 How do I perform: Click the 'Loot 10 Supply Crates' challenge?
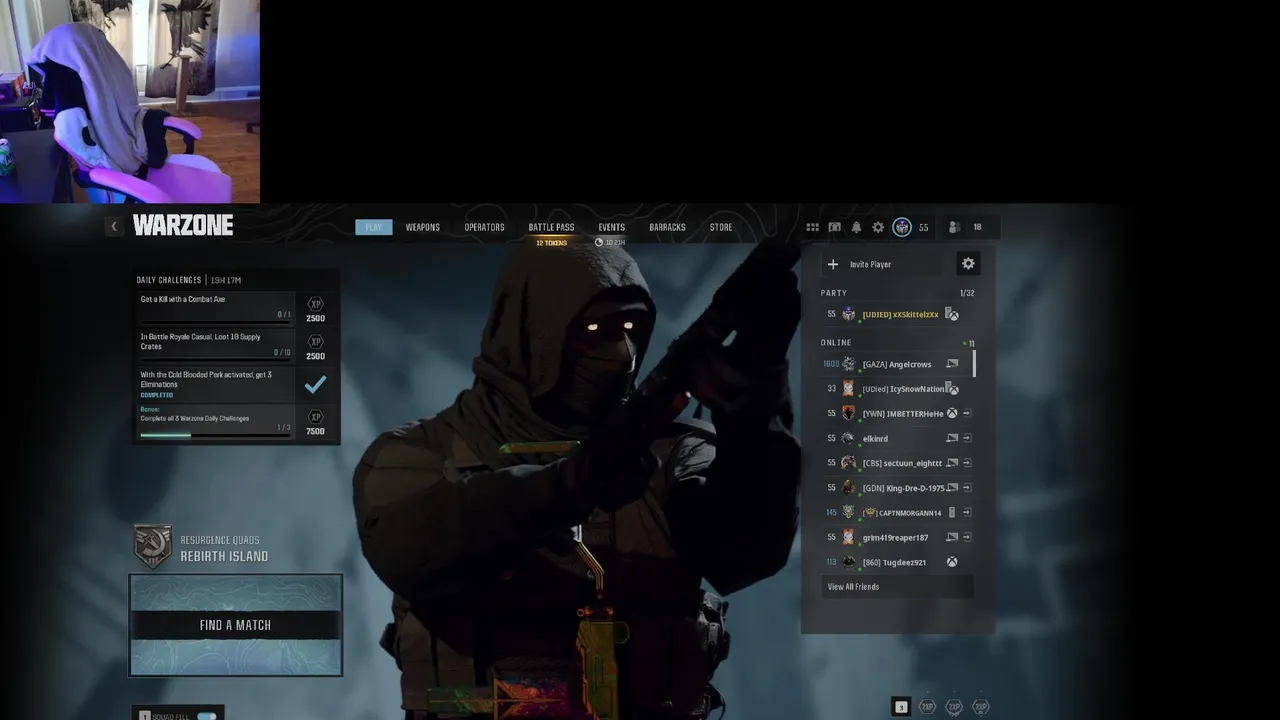217,345
